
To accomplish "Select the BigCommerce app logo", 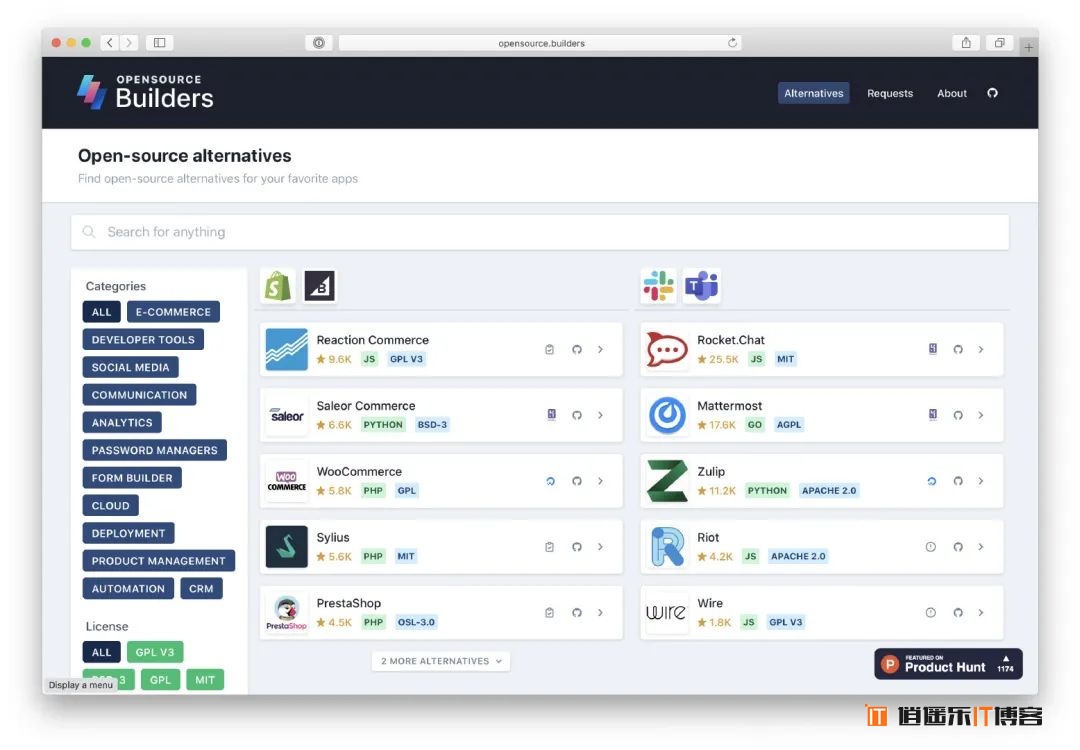I will pos(320,286).
